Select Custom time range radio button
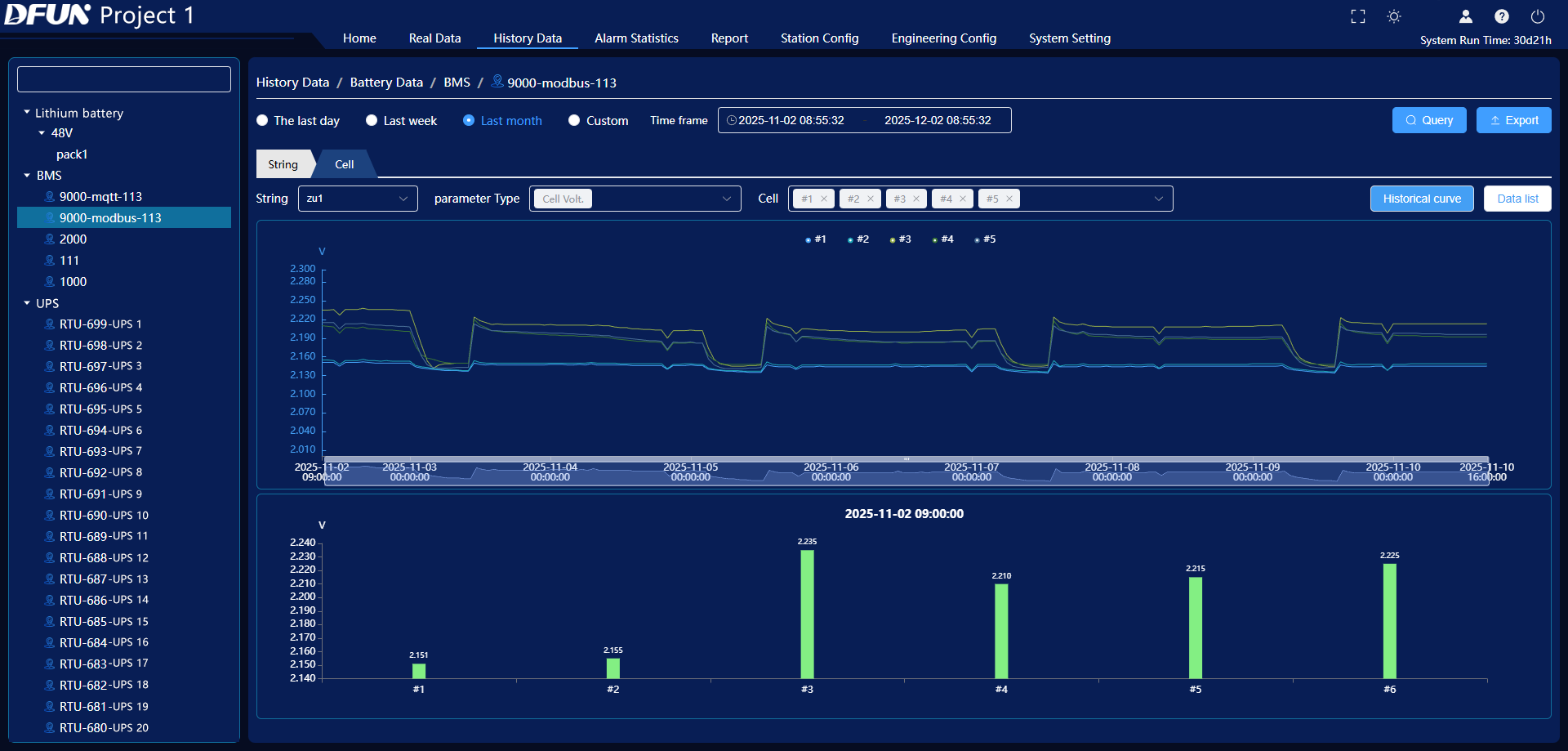Screen dimensions: 1568x751 pos(574,120)
